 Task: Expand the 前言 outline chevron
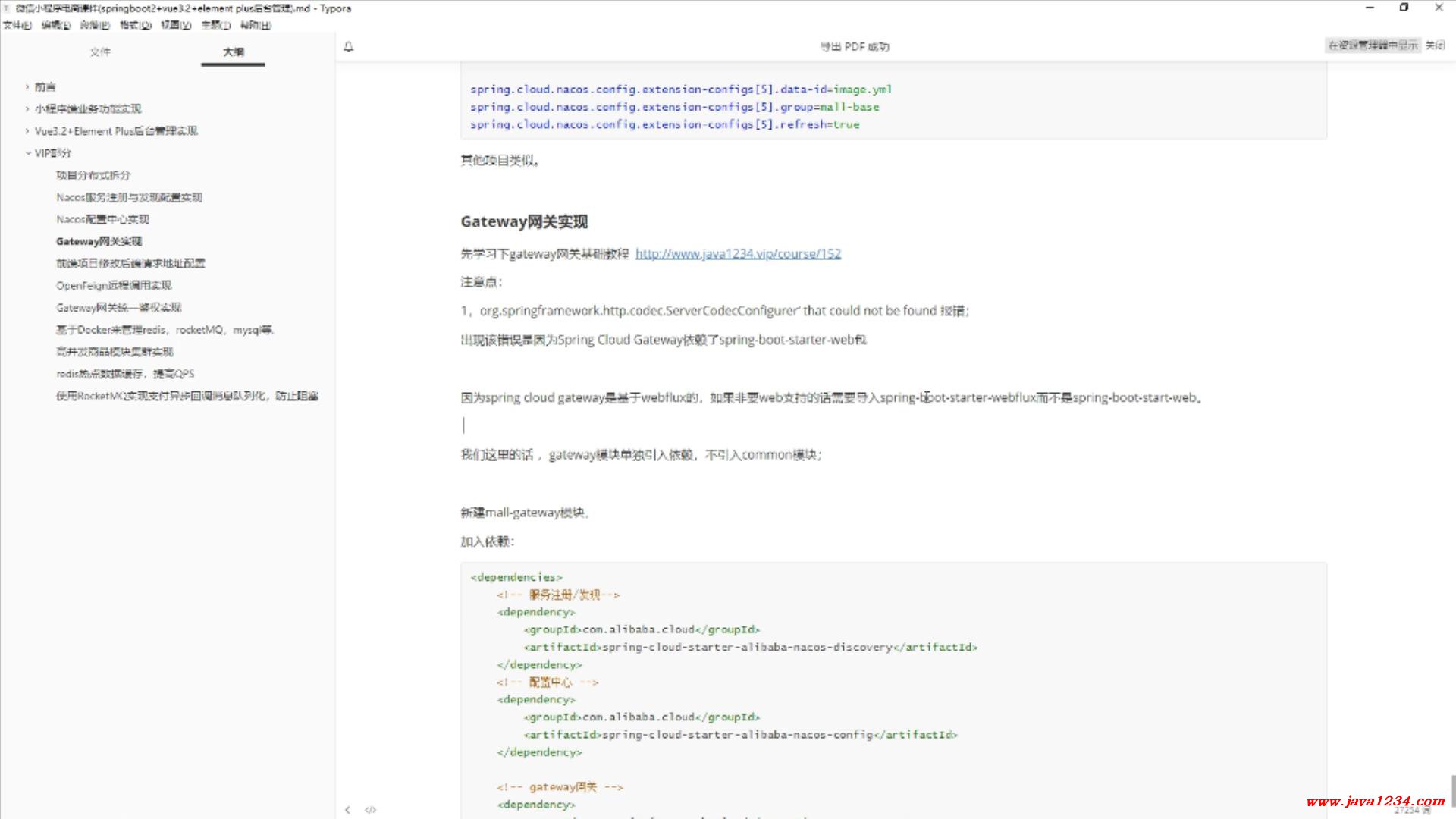click(x=27, y=87)
